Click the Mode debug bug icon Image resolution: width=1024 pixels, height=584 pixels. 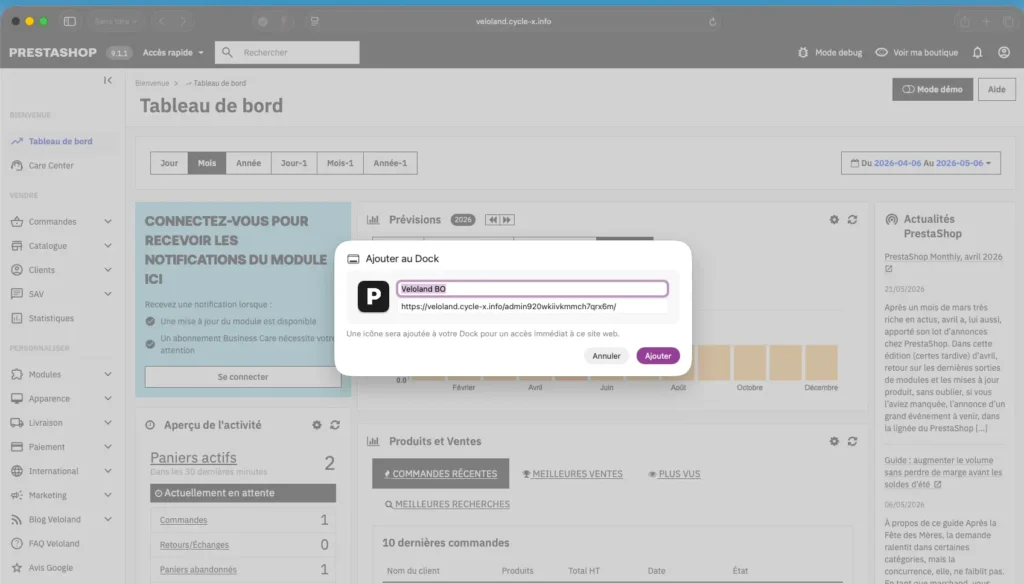click(x=803, y=52)
